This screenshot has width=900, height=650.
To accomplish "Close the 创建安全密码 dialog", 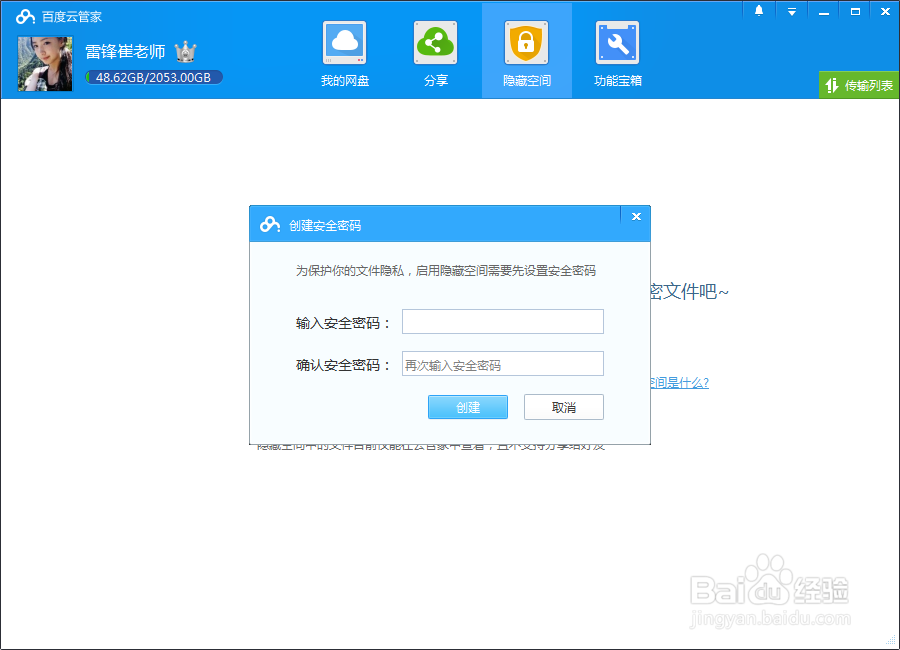I will 636,216.
